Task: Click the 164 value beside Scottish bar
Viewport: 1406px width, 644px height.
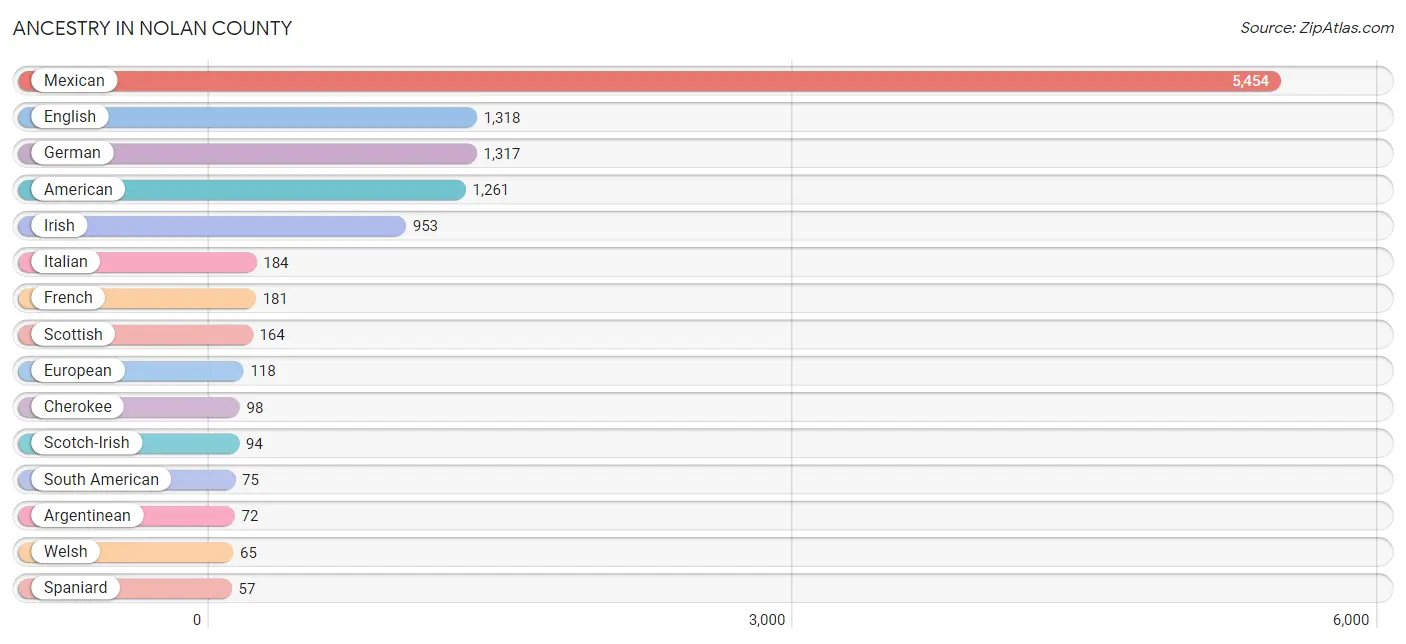Action: [272, 335]
